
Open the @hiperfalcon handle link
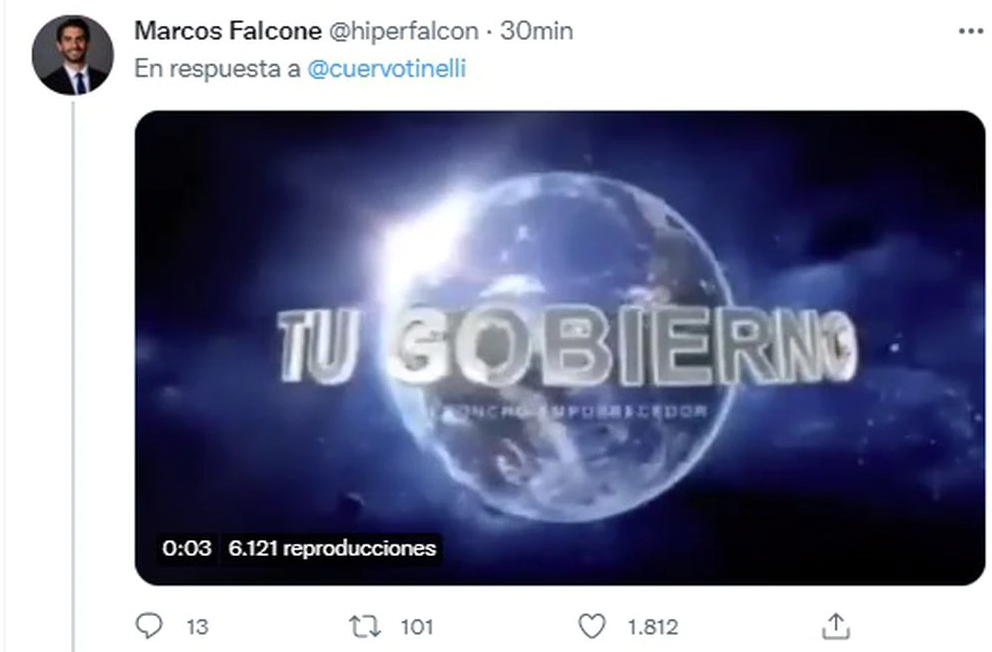coord(403,31)
